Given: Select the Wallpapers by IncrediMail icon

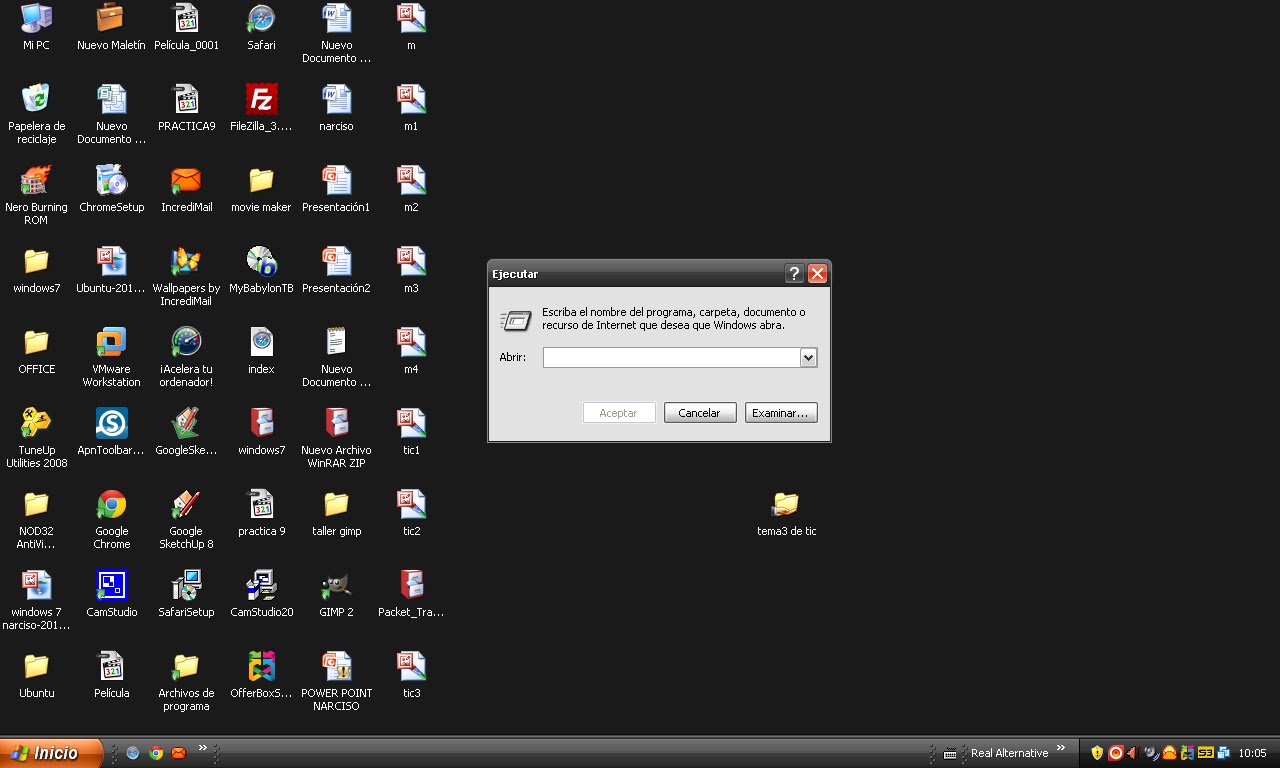Looking at the screenshot, I should click(x=186, y=276).
